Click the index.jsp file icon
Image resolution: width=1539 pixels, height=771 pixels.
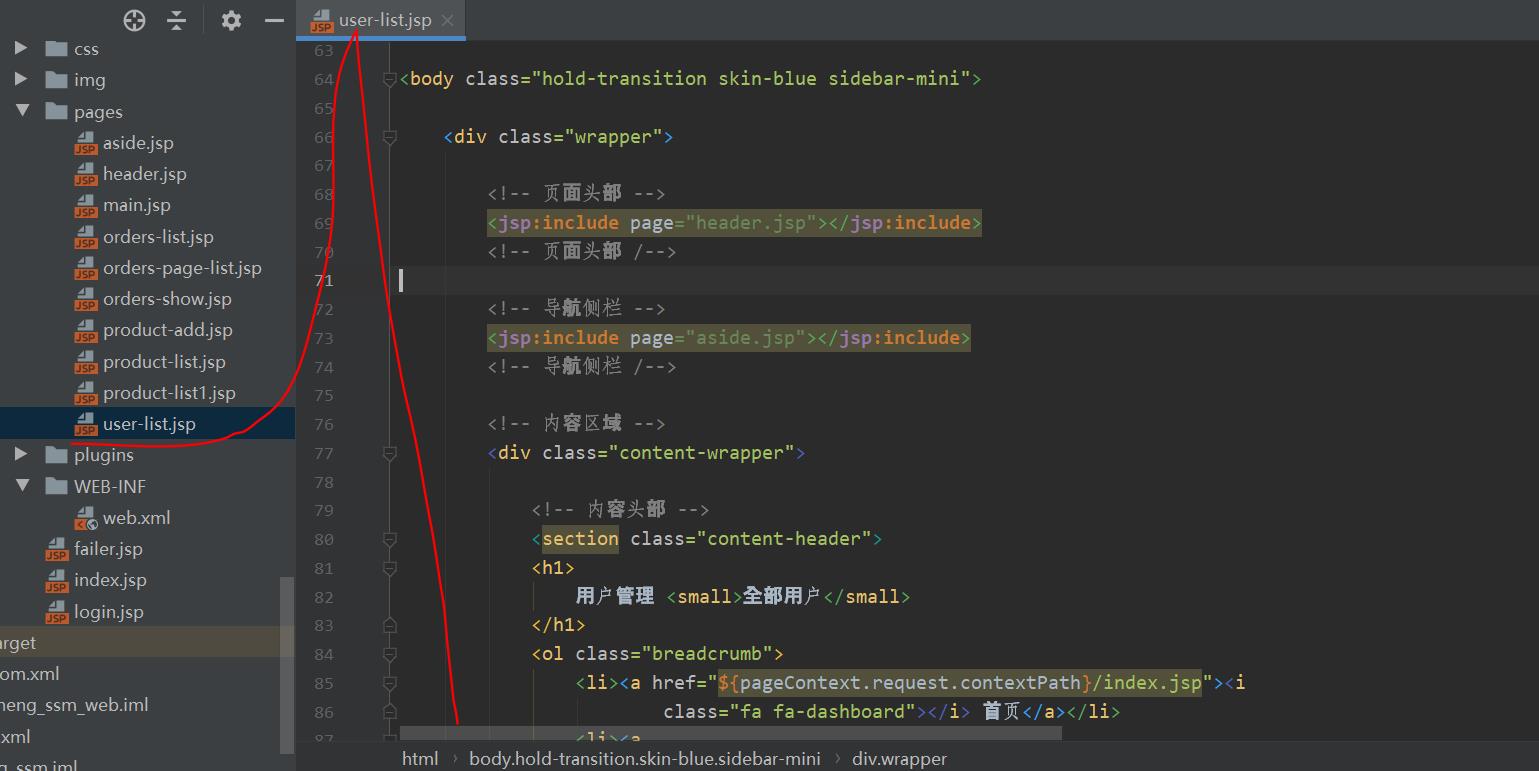coord(57,580)
